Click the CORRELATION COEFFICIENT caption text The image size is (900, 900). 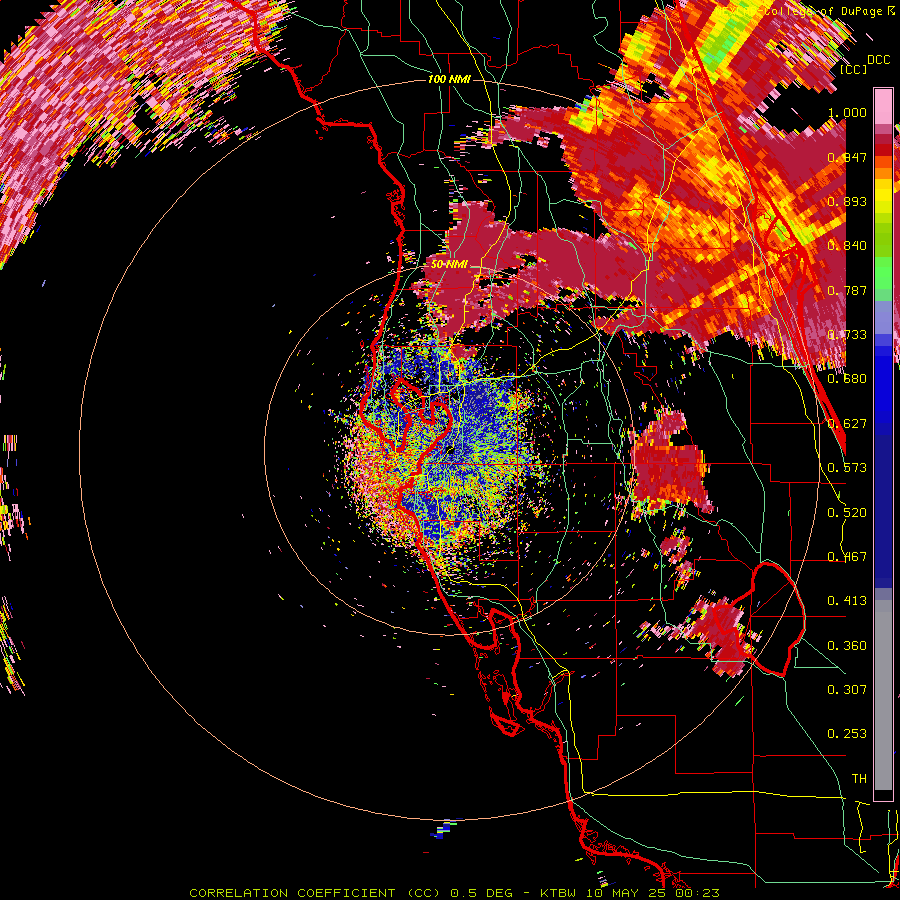click(292, 893)
